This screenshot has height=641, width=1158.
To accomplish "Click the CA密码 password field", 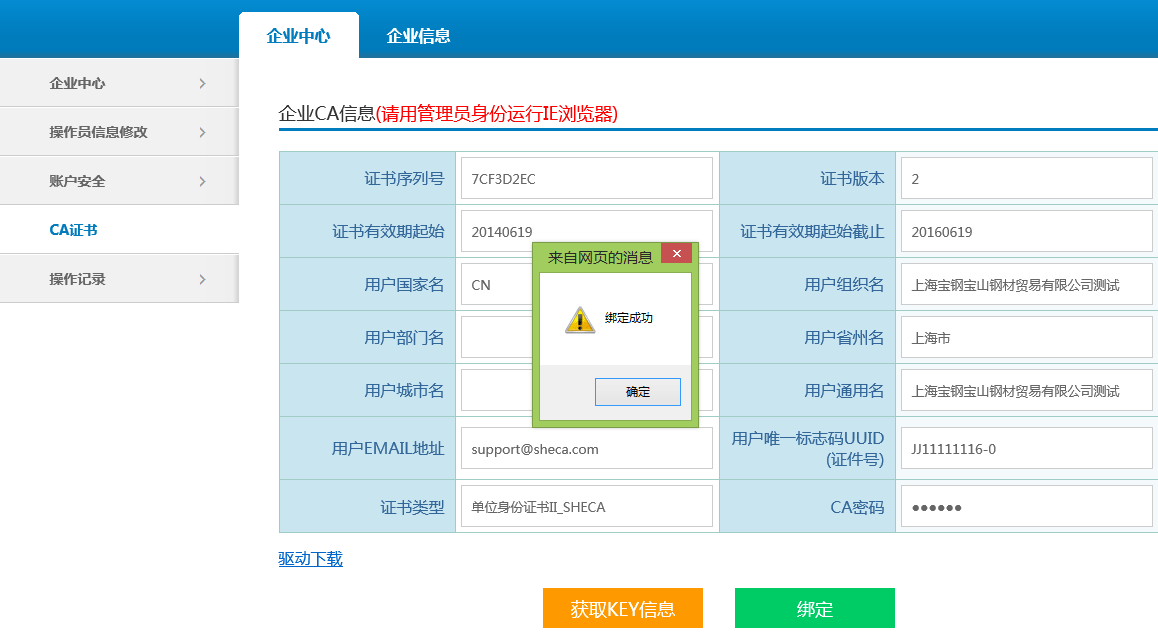I will coord(1026,507).
